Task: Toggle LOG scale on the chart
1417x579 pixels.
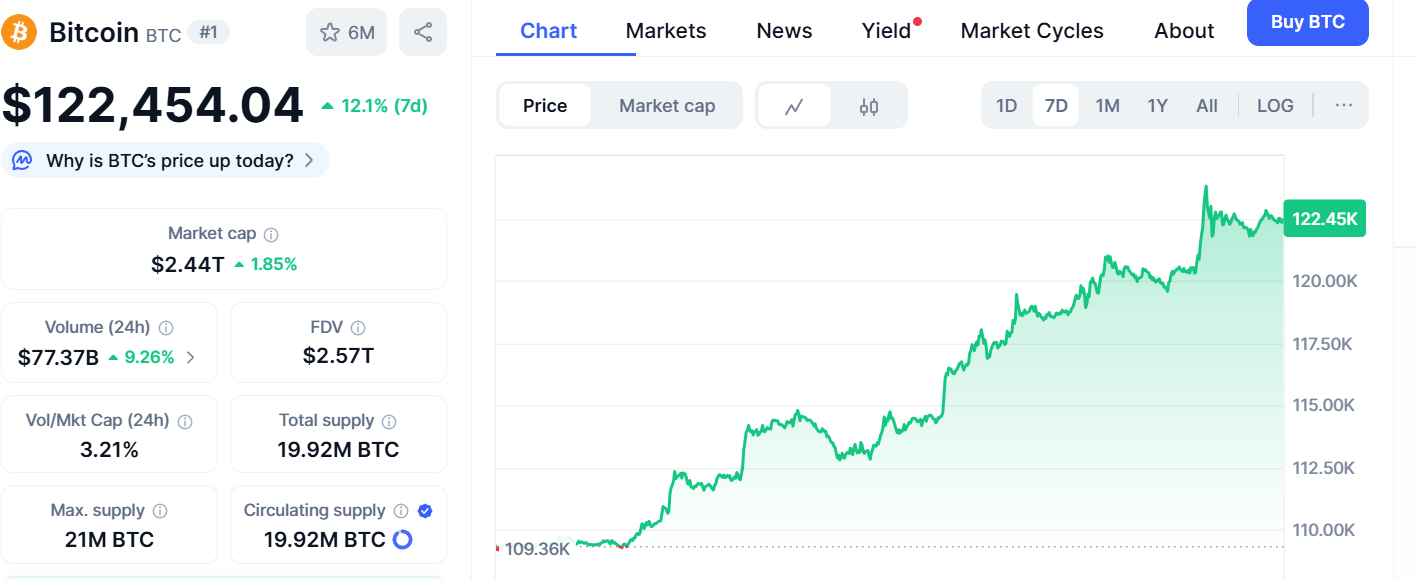Action: (1275, 104)
